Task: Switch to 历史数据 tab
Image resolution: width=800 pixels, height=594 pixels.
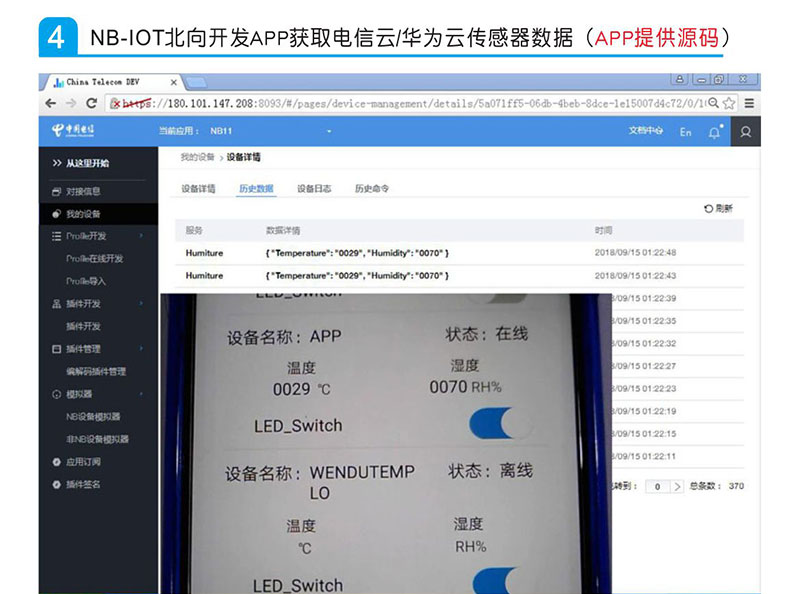Action: tap(256, 189)
